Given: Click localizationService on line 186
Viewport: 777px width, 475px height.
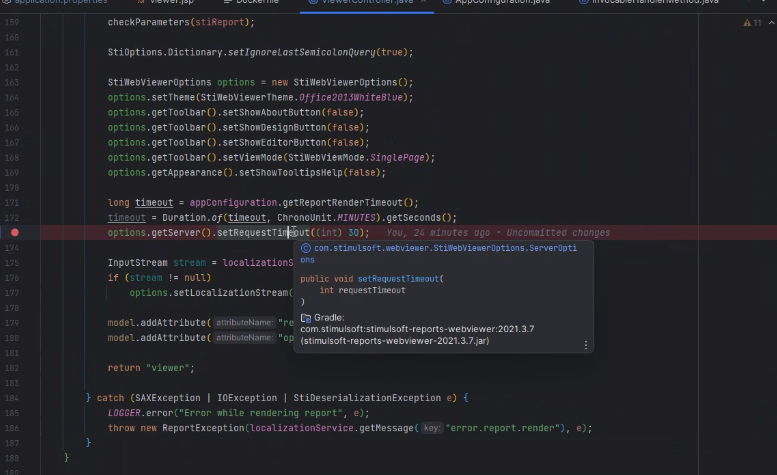Looking at the screenshot, I should click(301, 428).
